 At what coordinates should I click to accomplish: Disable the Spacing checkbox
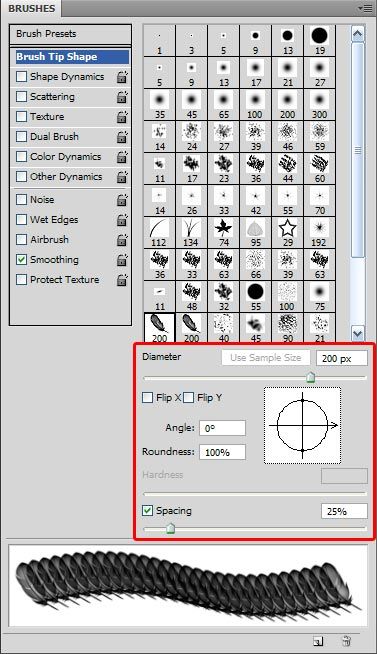point(148,511)
